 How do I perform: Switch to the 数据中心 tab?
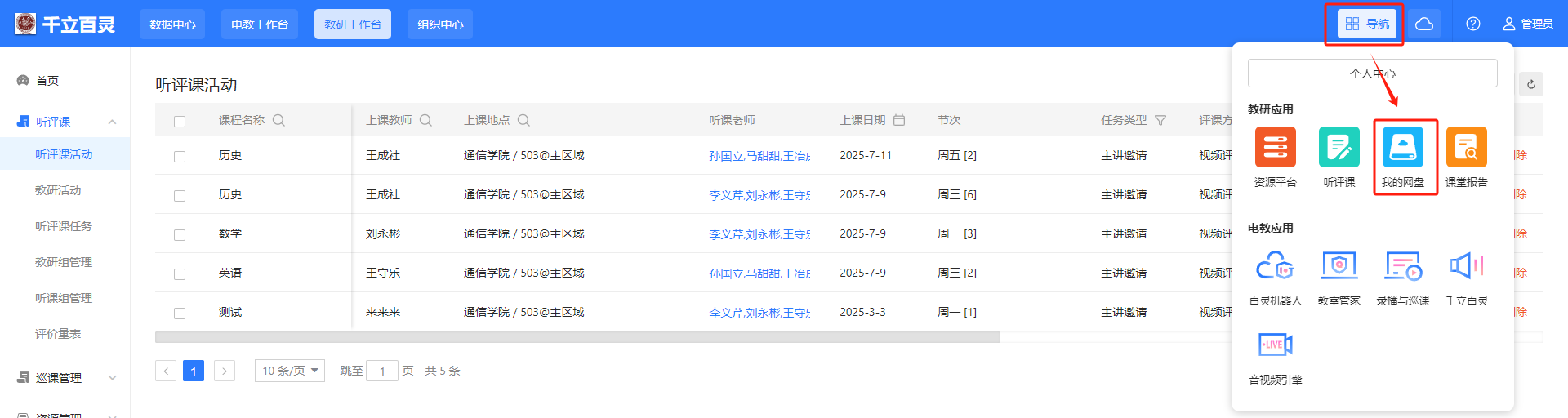point(172,24)
